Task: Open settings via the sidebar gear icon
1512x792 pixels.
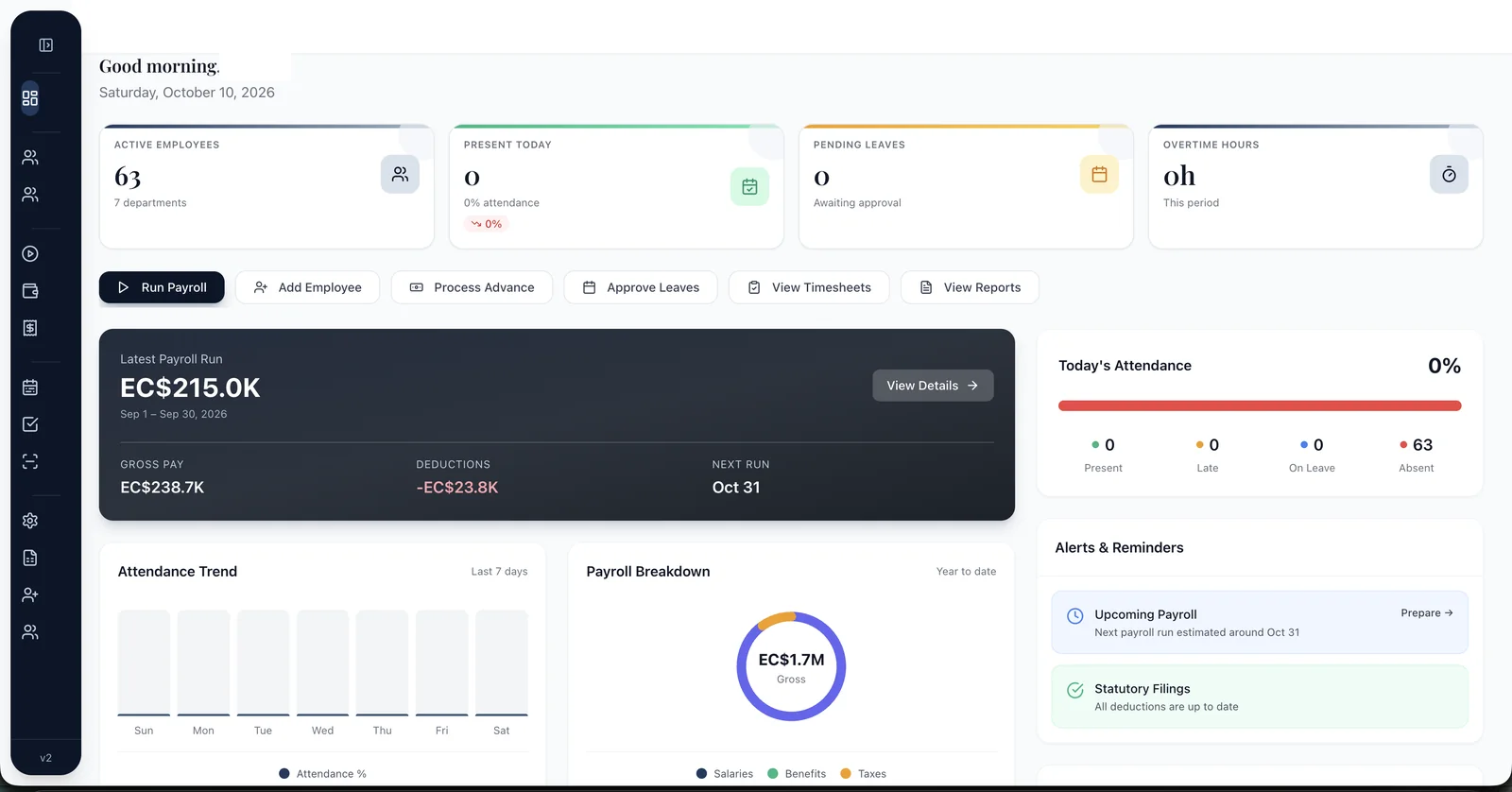Action: [30, 521]
